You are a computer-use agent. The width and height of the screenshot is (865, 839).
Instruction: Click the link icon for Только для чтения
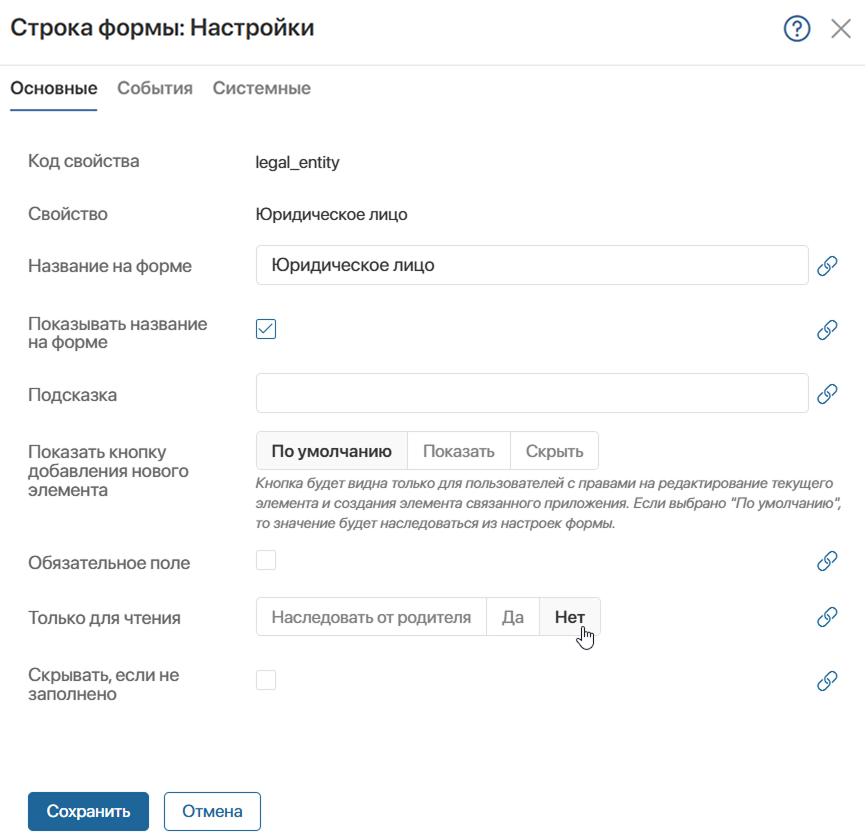(x=827, y=617)
